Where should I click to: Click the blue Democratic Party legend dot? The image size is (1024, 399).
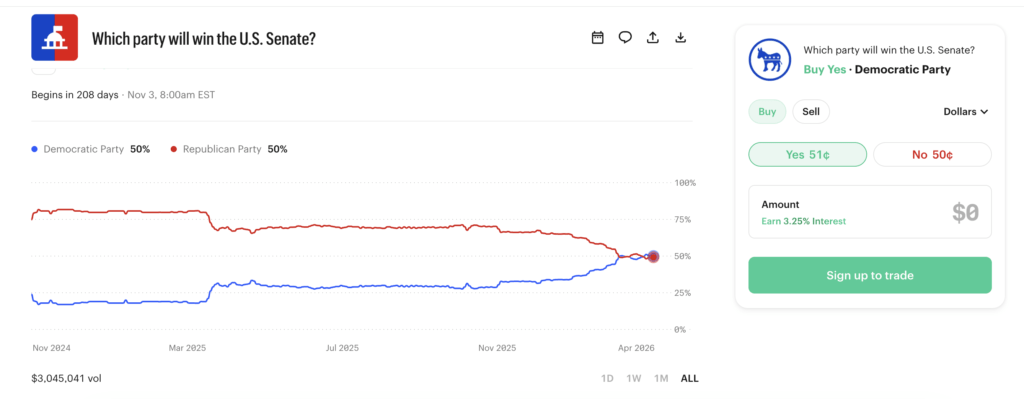coord(35,149)
